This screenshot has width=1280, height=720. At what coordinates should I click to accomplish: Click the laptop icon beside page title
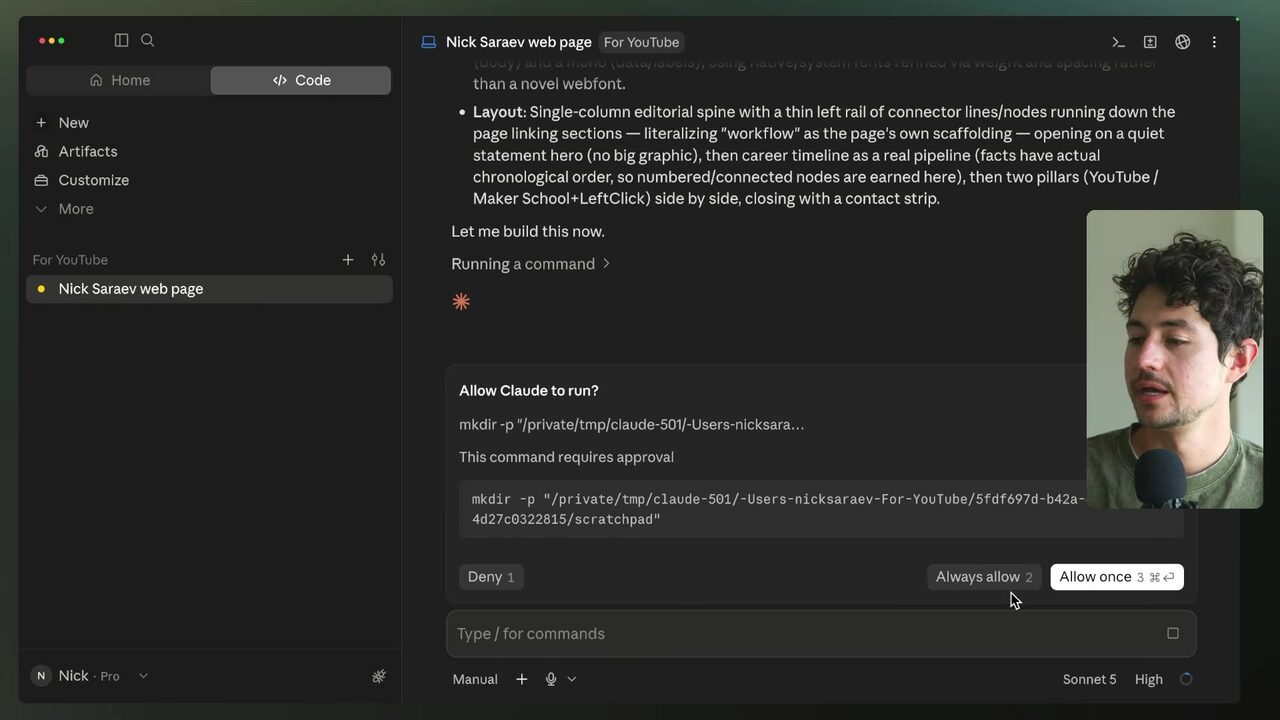click(429, 42)
